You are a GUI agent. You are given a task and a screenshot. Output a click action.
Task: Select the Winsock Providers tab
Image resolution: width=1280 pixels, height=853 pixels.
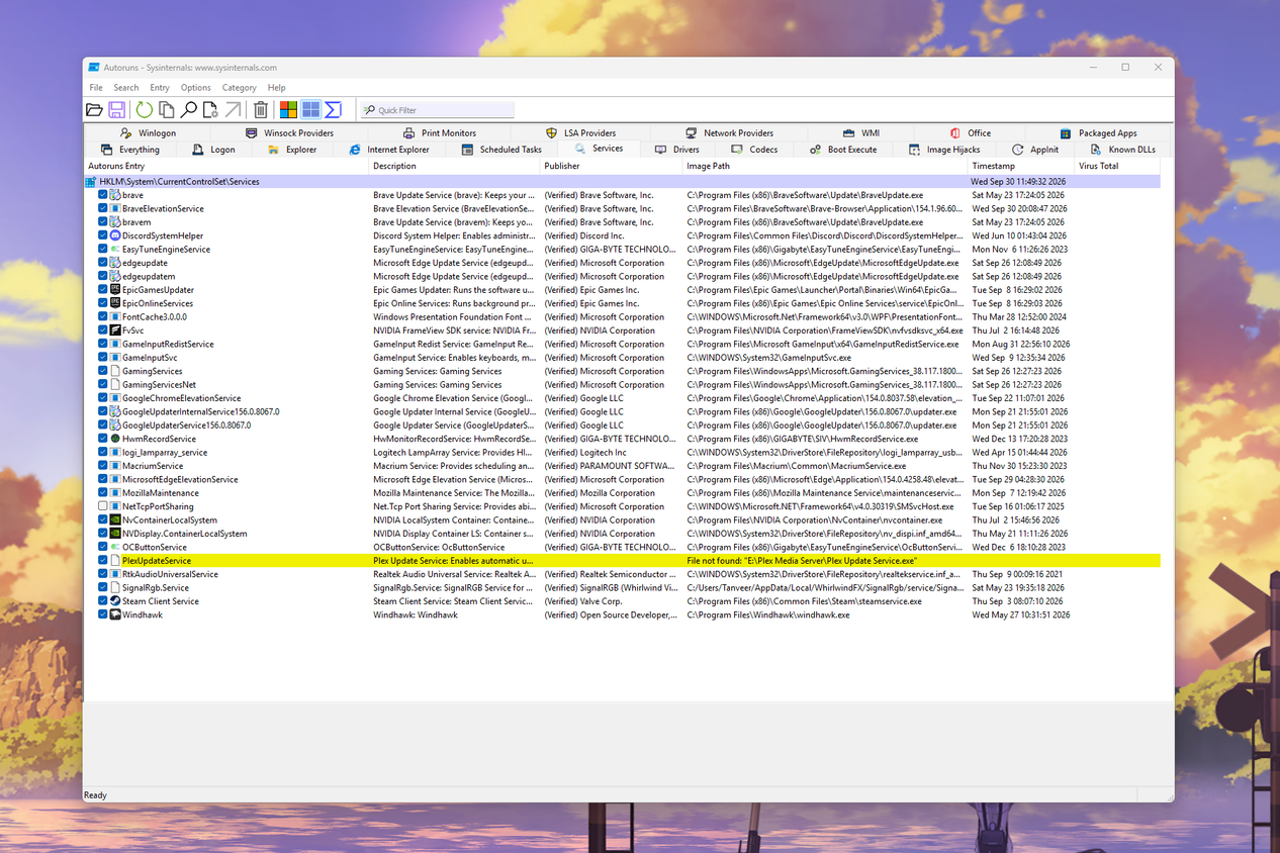point(289,133)
